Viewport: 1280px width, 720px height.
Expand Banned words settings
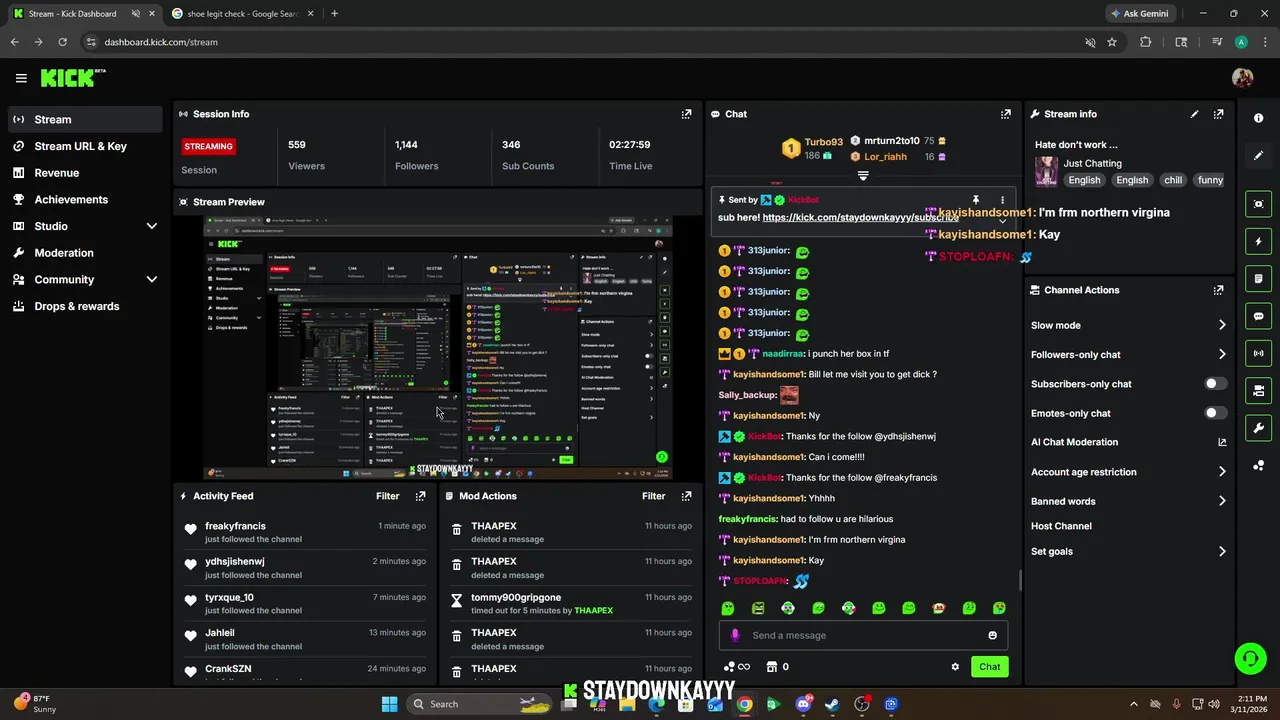pos(1222,501)
